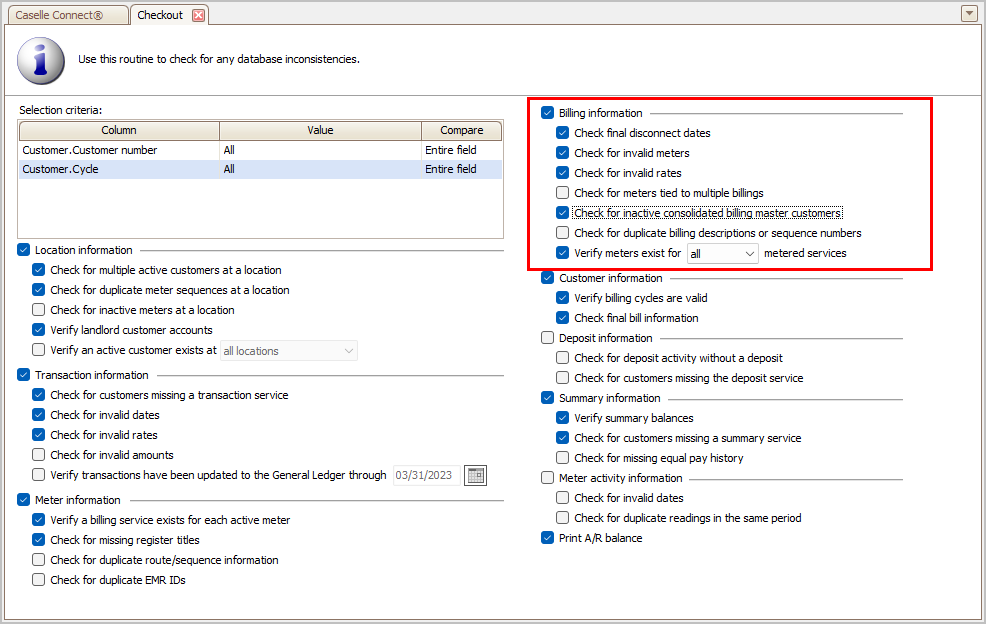Enable Check for invalid amounts
The height and width of the screenshot is (624, 986).
[38, 454]
